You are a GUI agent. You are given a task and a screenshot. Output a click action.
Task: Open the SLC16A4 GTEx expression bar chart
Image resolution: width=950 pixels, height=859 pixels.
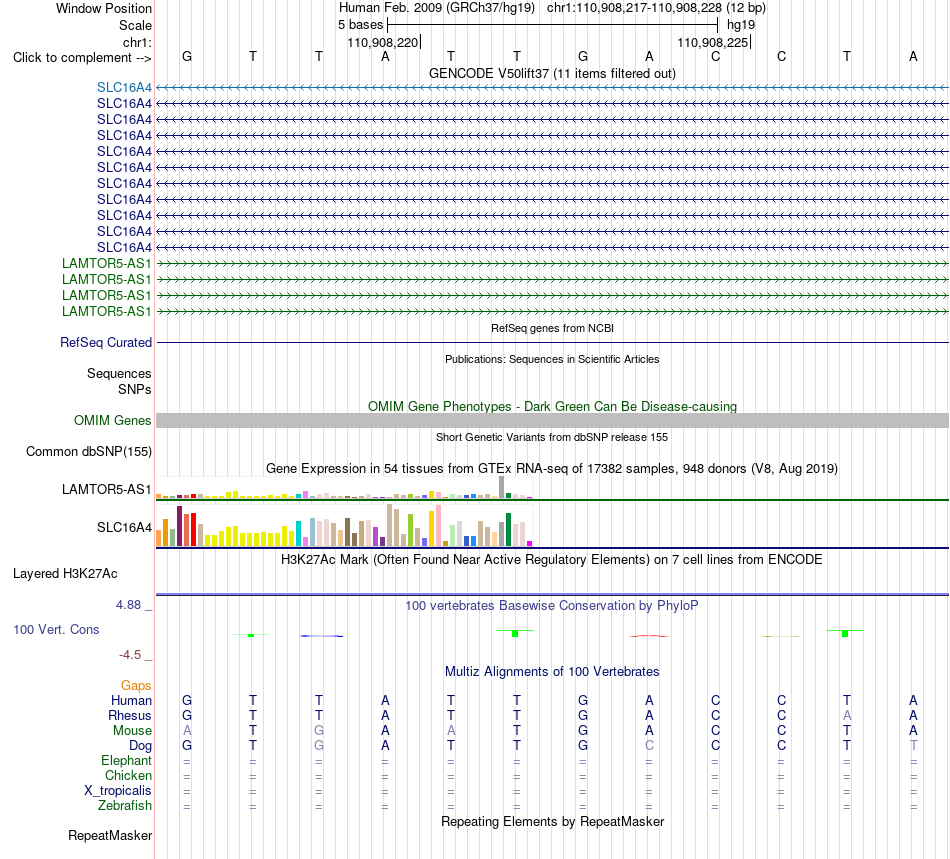point(344,526)
